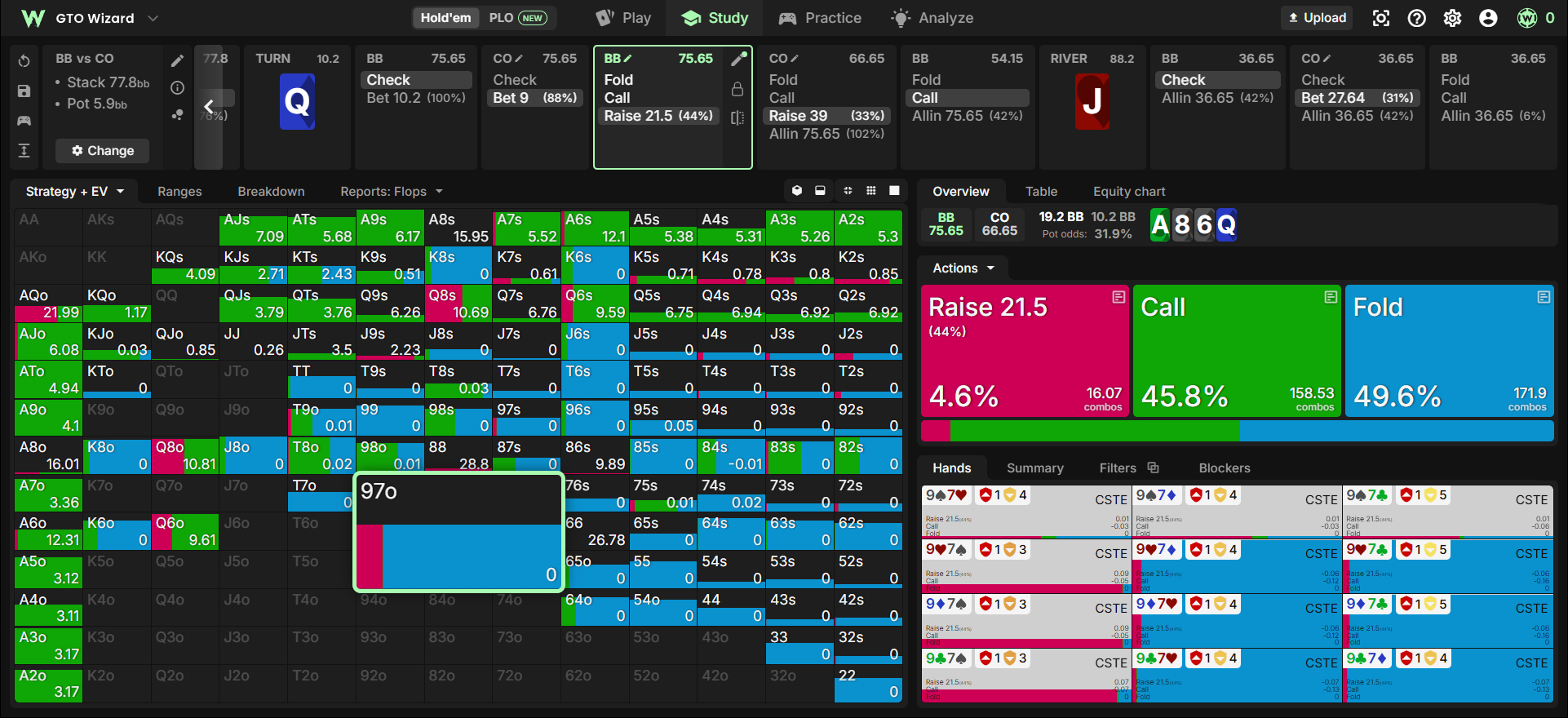Switch to the Blockers tab
The width and height of the screenshot is (1568, 718).
coord(1224,468)
